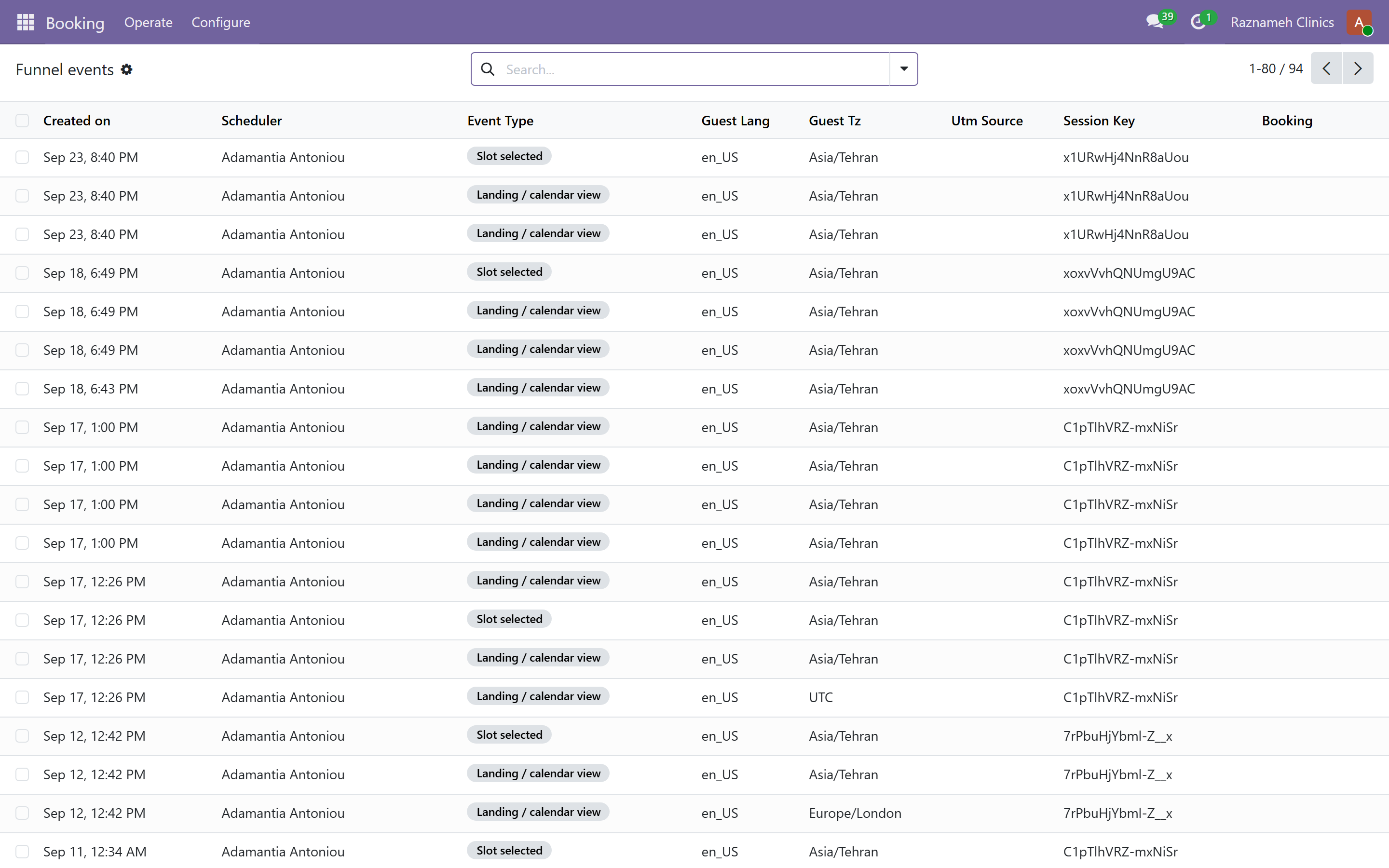This screenshot has width=1389, height=868.
Task: Sort by the Scheduler column header
Action: tap(251, 121)
